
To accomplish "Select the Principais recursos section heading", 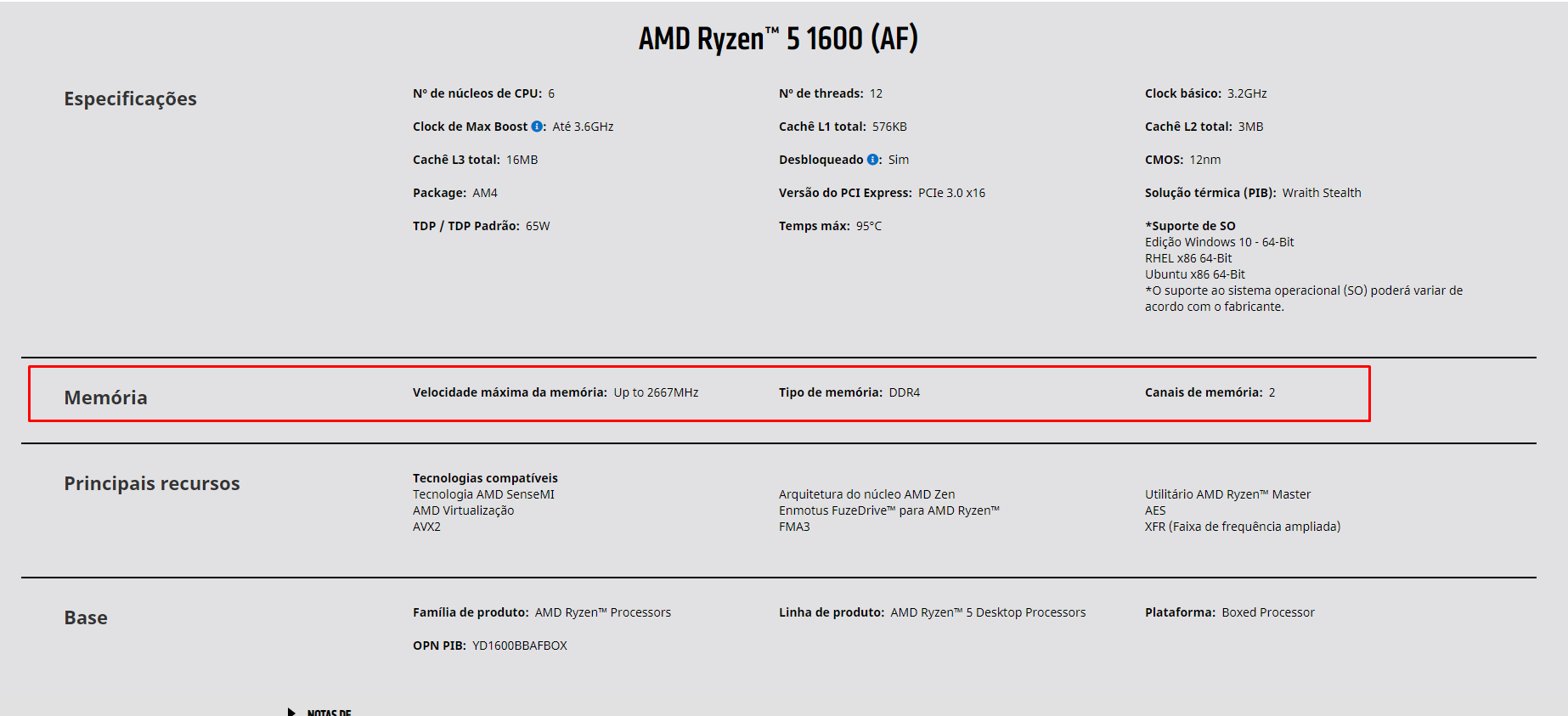I will (x=152, y=483).
